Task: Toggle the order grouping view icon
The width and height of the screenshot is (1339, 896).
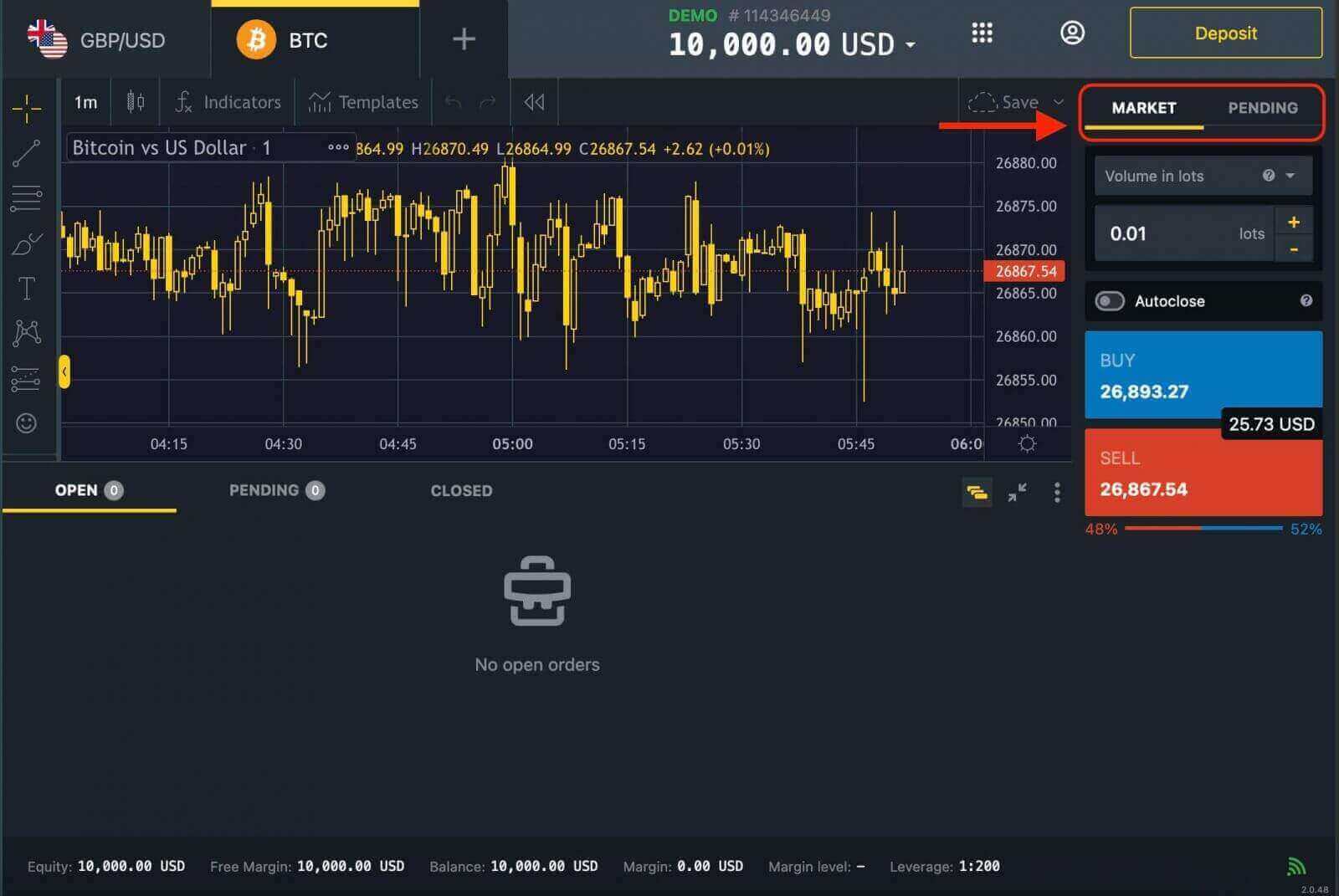Action: [x=977, y=493]
